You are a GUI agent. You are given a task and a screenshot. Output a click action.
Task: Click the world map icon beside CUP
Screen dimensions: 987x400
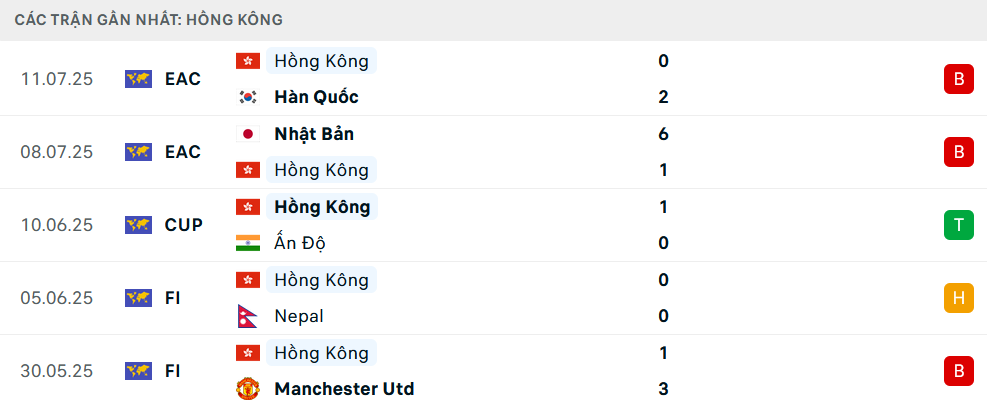tap(138, 225)
